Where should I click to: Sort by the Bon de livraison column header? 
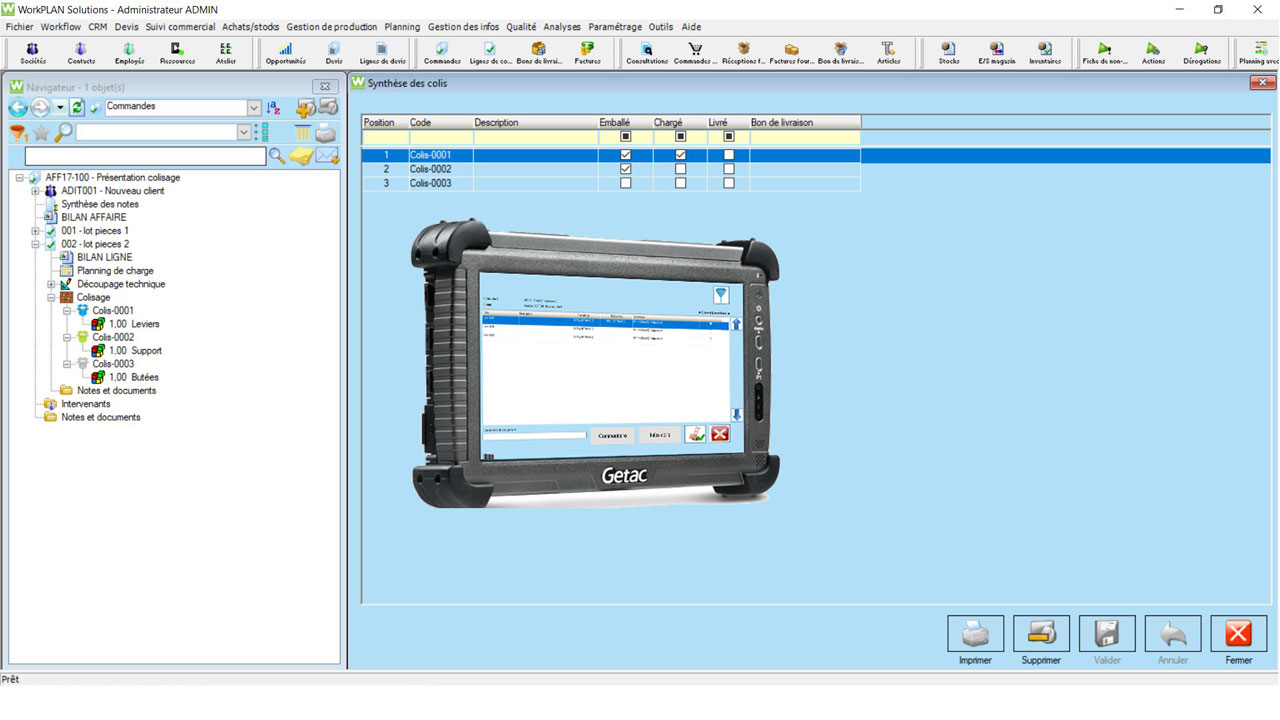[805, 122]
